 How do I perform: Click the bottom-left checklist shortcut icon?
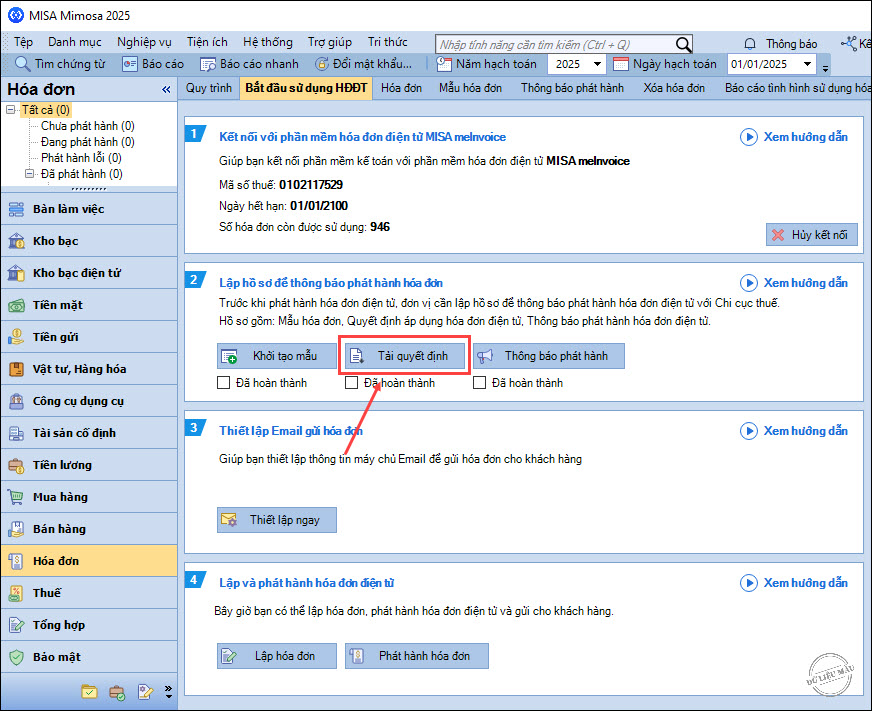(x=89, y=692)
